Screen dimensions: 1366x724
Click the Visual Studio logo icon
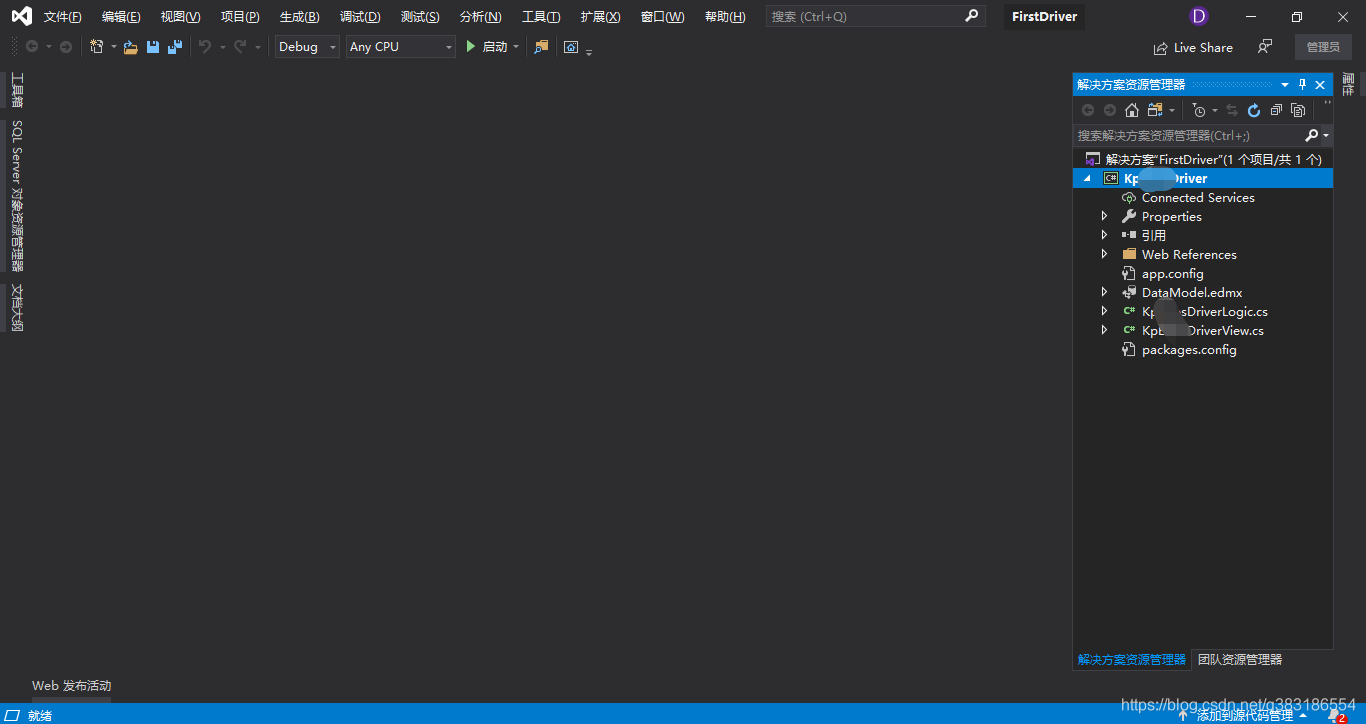point(21,16)
